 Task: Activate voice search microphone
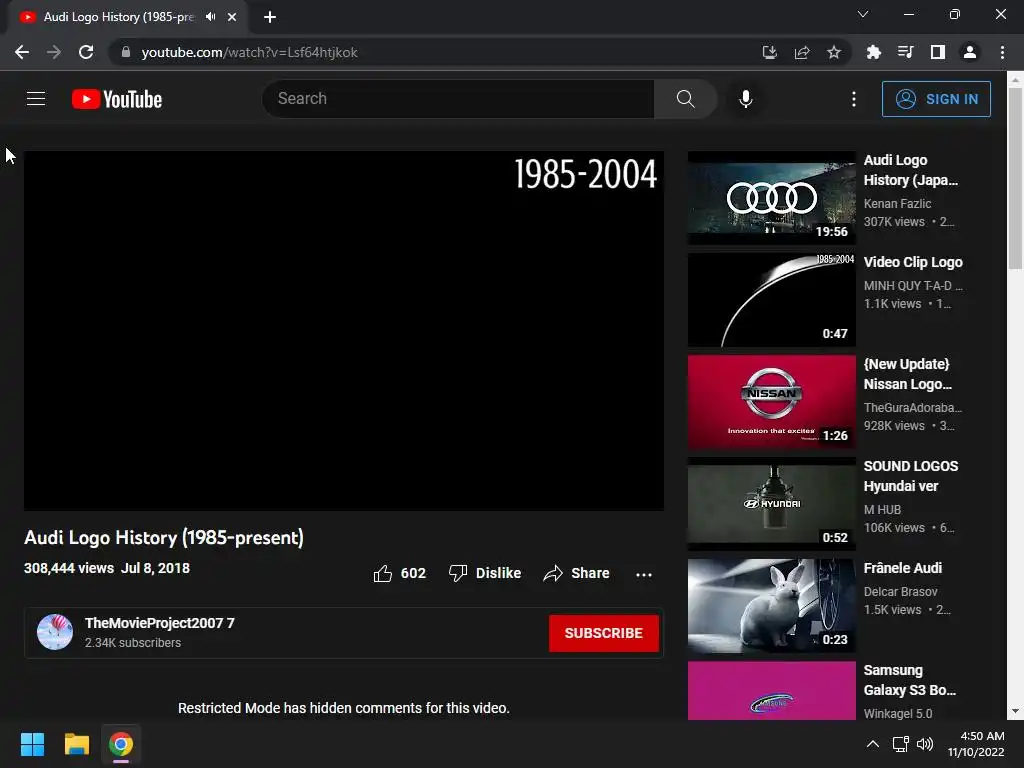tap(746, 99)
